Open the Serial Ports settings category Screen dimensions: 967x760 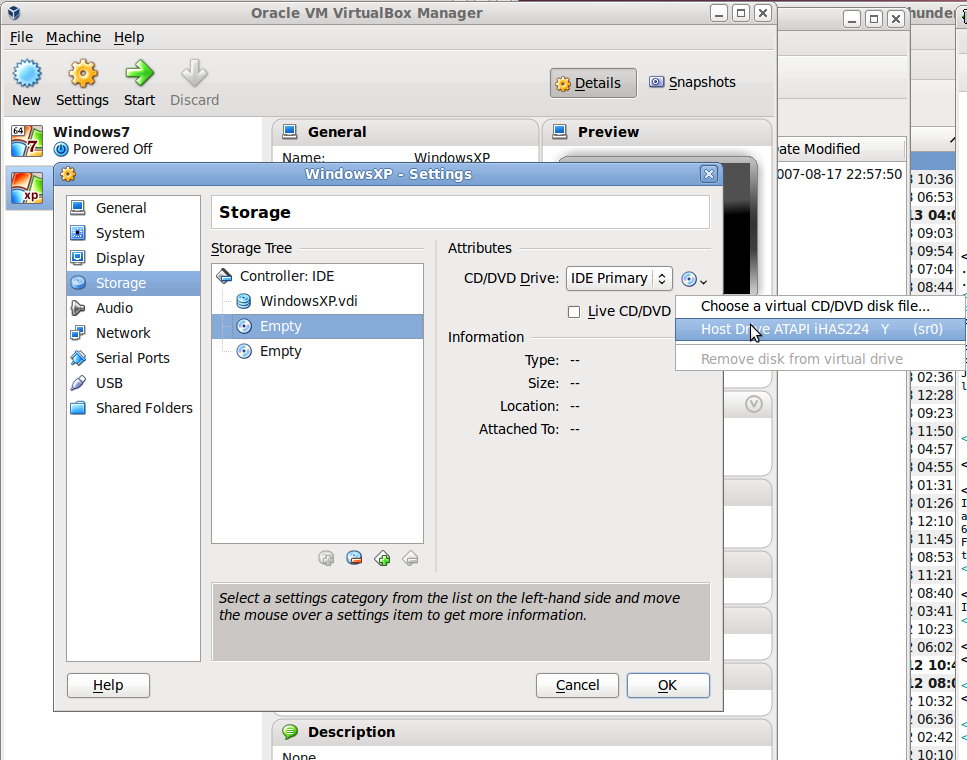(x=133, y=358)
